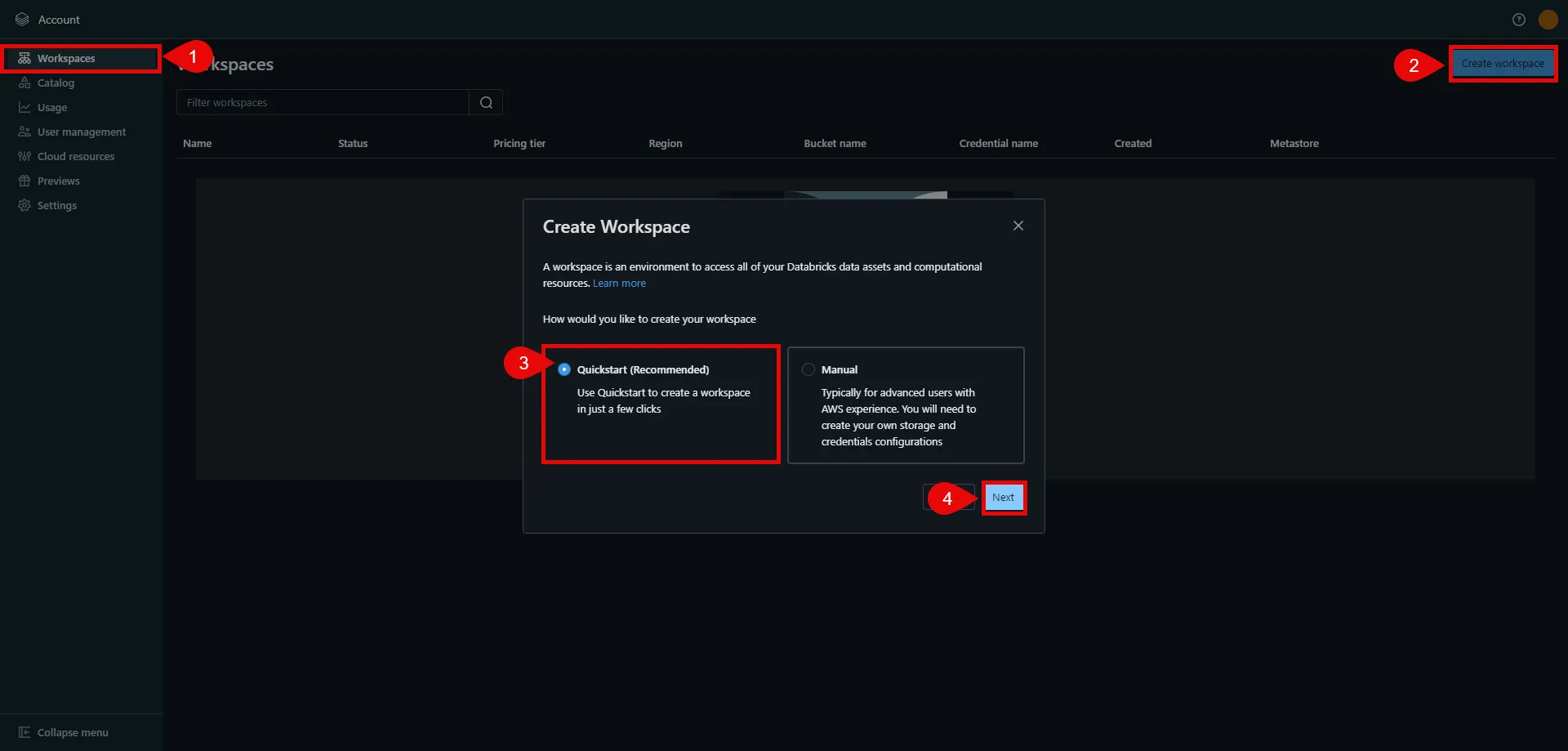The image size is (1568, 751).
Task: Open the help question mark icon
Action: 1519,19
